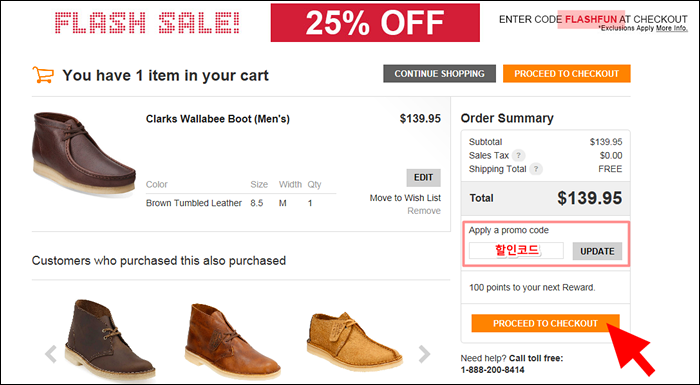
Task: Click Proceed to Checkout in Order Summary
Action: [x=545, y=323]
